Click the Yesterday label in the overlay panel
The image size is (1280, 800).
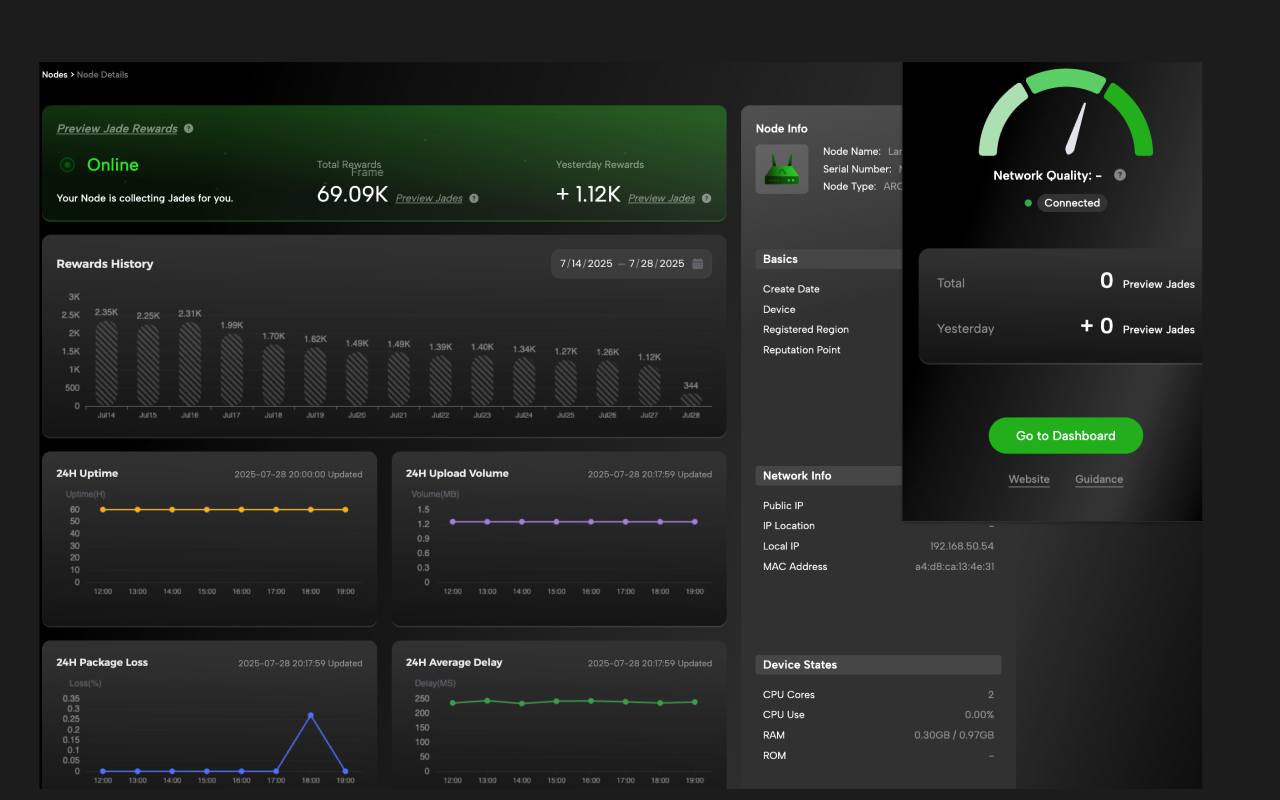pyautogui.click(x=966, y=328)
